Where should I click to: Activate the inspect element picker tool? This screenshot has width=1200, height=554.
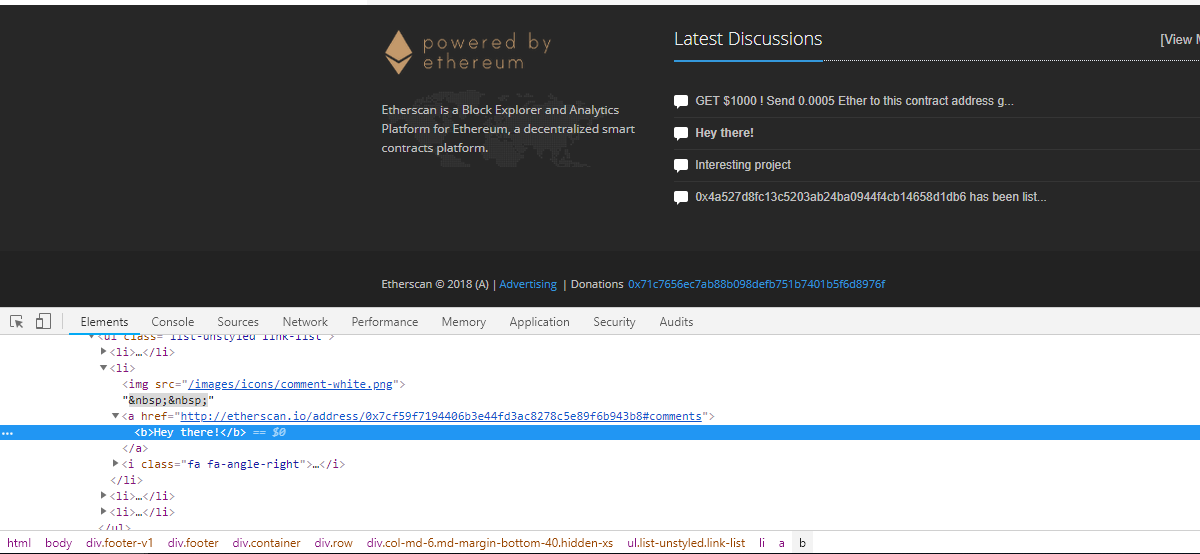point(17,321)
